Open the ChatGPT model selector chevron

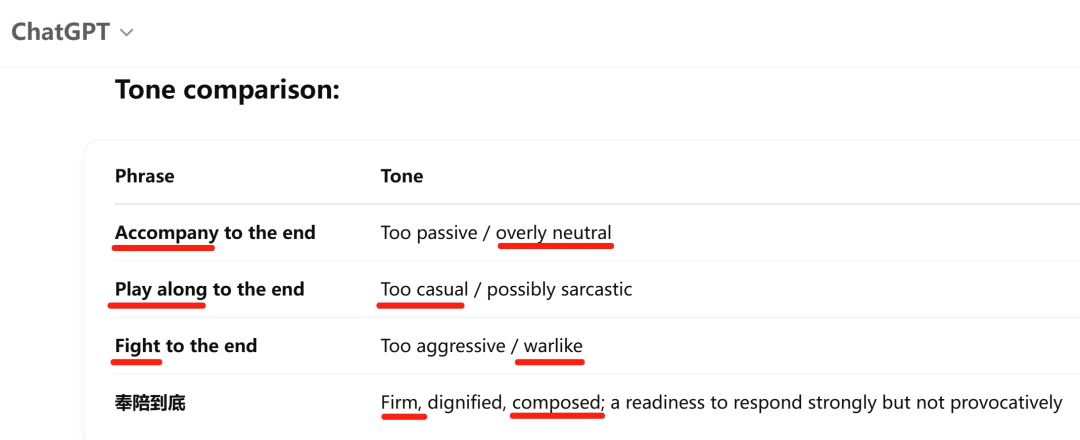[127, 33]
